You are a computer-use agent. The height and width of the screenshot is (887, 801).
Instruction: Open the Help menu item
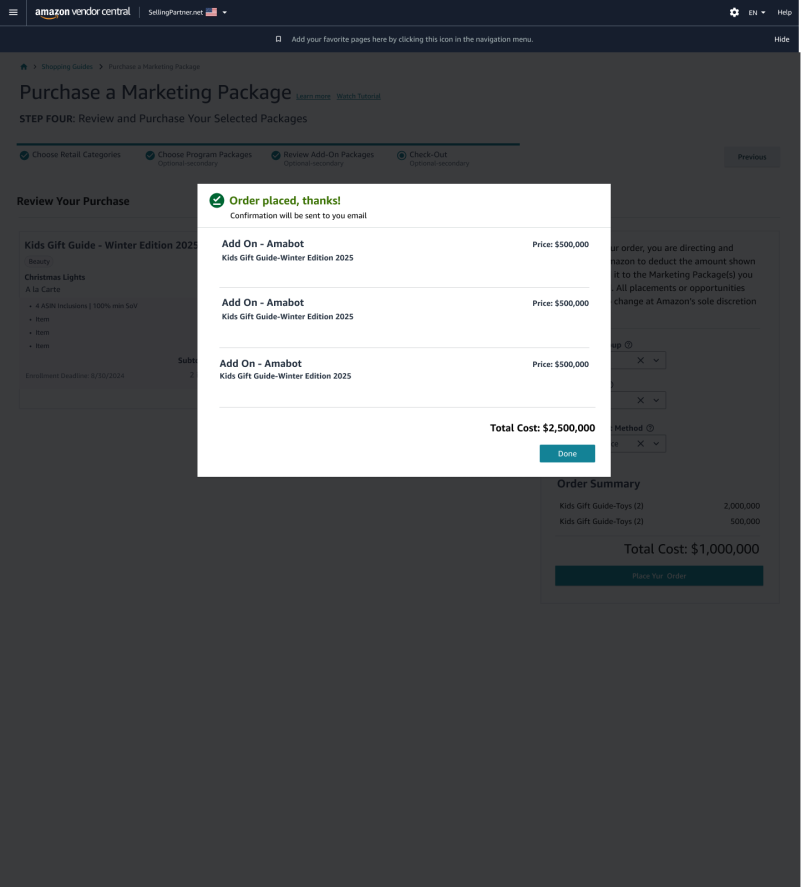coord(784,12)
